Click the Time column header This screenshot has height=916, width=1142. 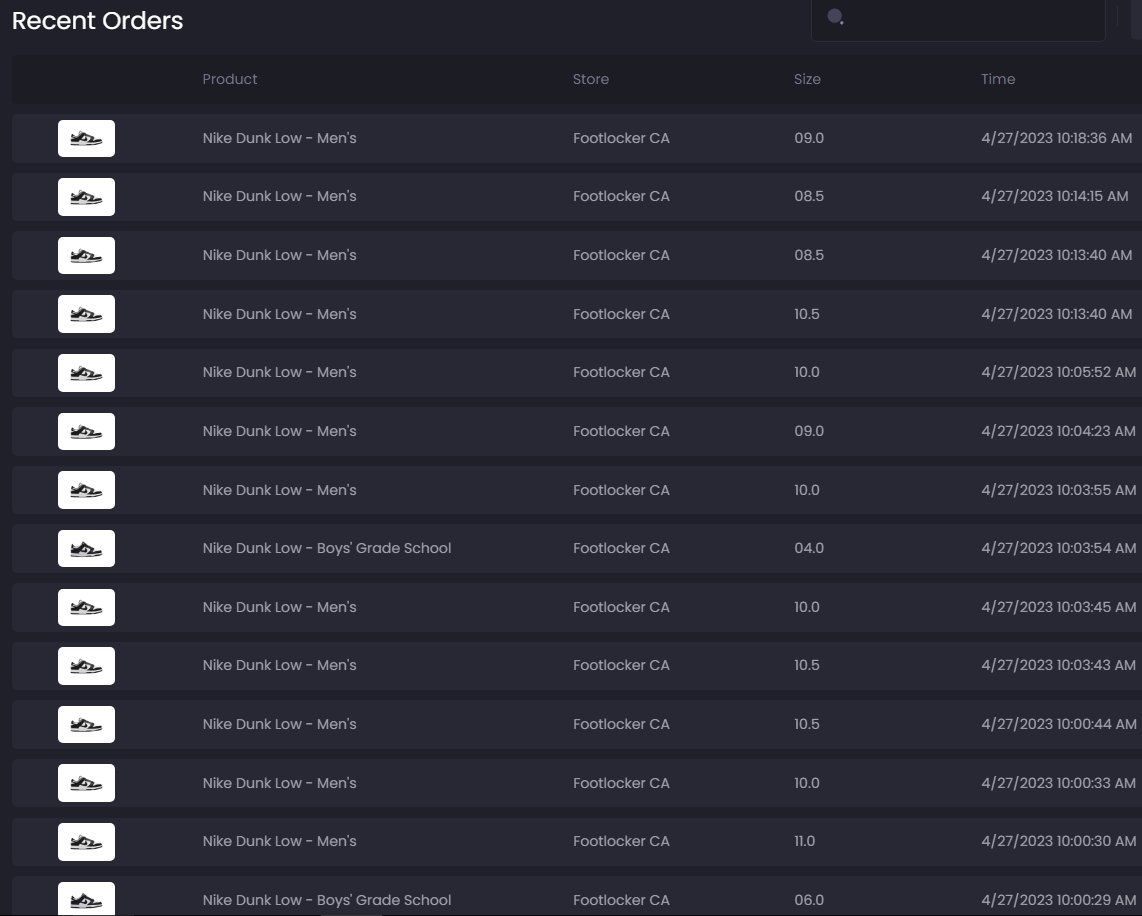coord(998,79)
